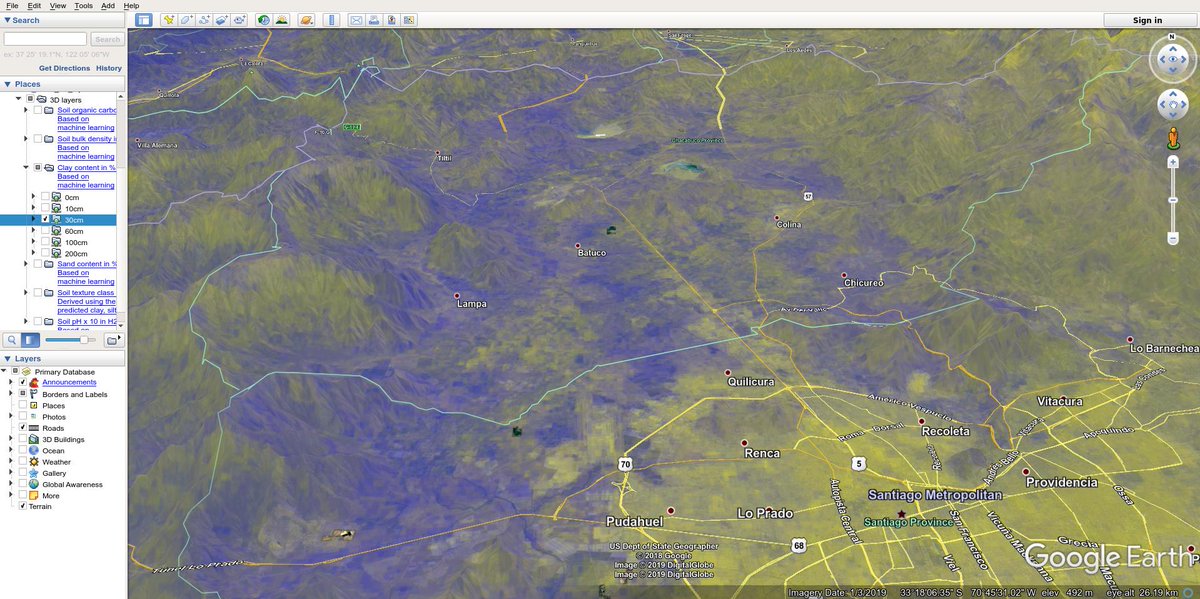Open the ruler measurement tool
1200x599 pixels.
pyautogui.click(x=332, y=19)
